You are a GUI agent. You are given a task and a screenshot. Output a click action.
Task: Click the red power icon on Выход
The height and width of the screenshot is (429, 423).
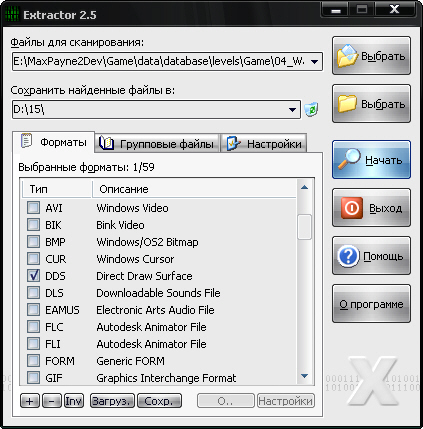[x=352, y=208]
